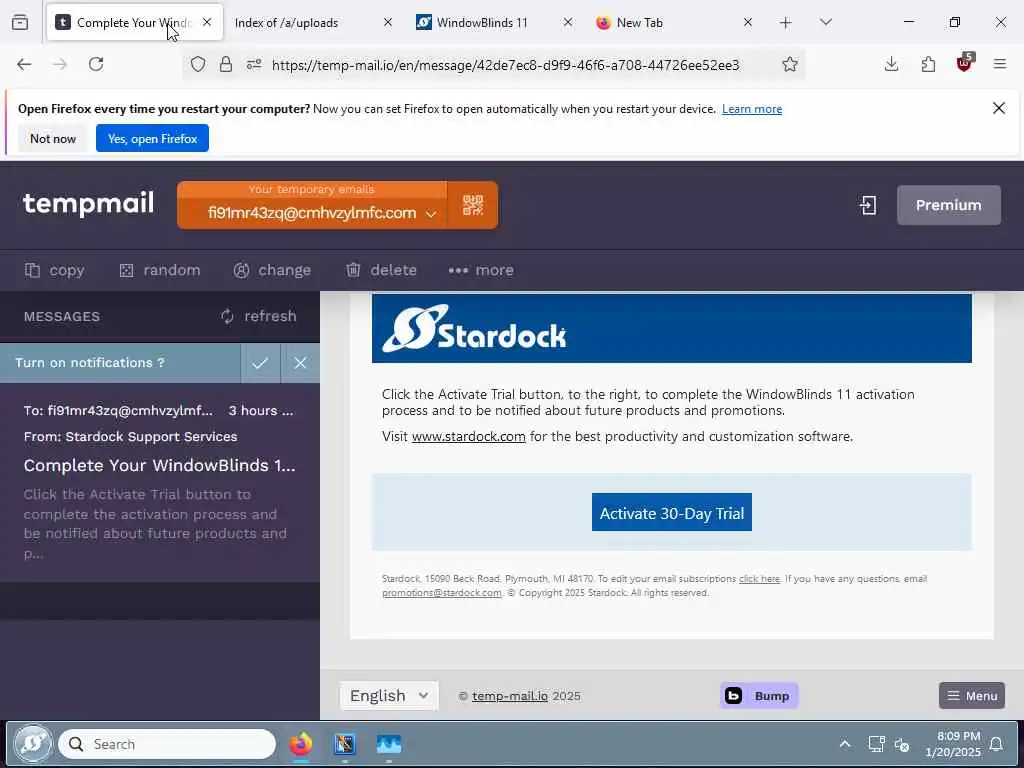Click Yes, open Firefox button
Image resolution: width=1024 pixels, height=768 pixels.
pyautogui.click(x=152, y=138)
